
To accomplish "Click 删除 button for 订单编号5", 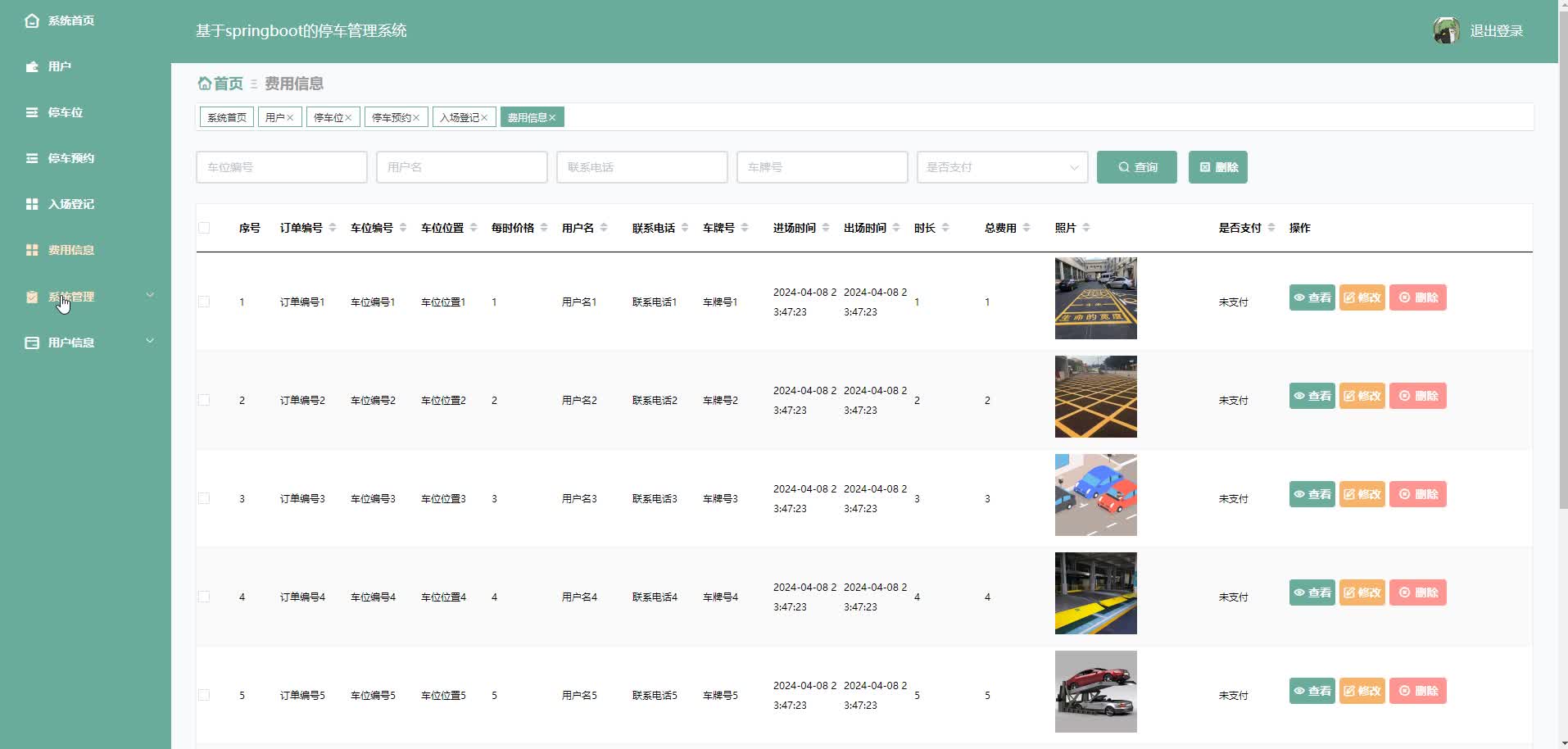I will pyautogui.click(x=1418, y=691).
